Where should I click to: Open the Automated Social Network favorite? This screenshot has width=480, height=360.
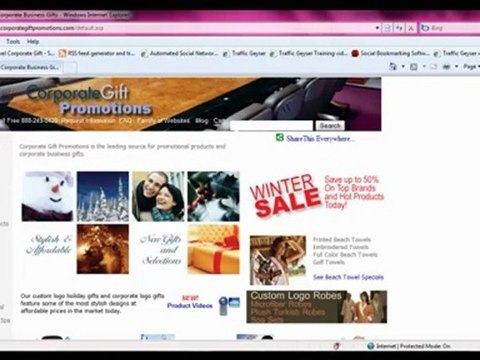pyautogui.click(x=180, y=53)
